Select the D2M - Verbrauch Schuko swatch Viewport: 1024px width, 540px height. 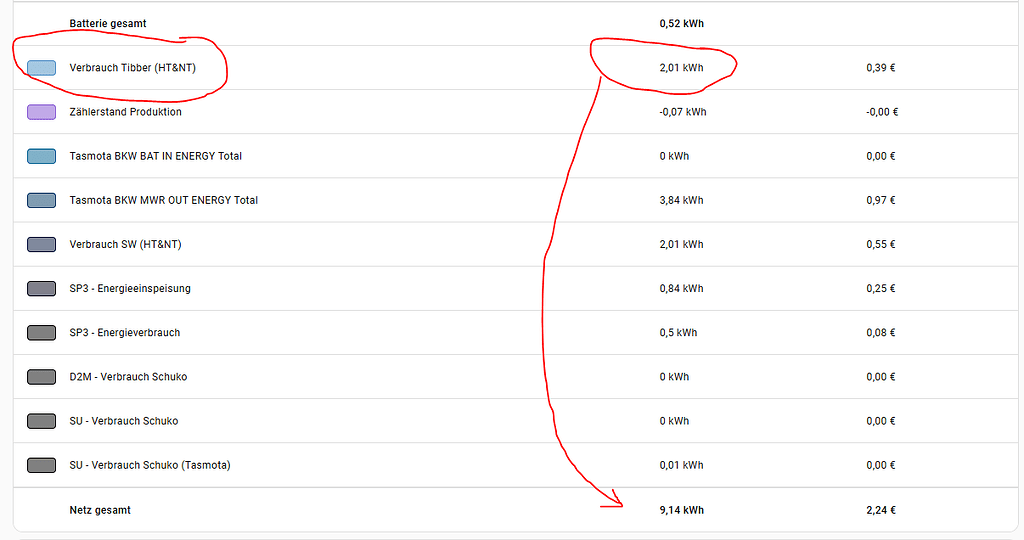(x=41, y=377)
